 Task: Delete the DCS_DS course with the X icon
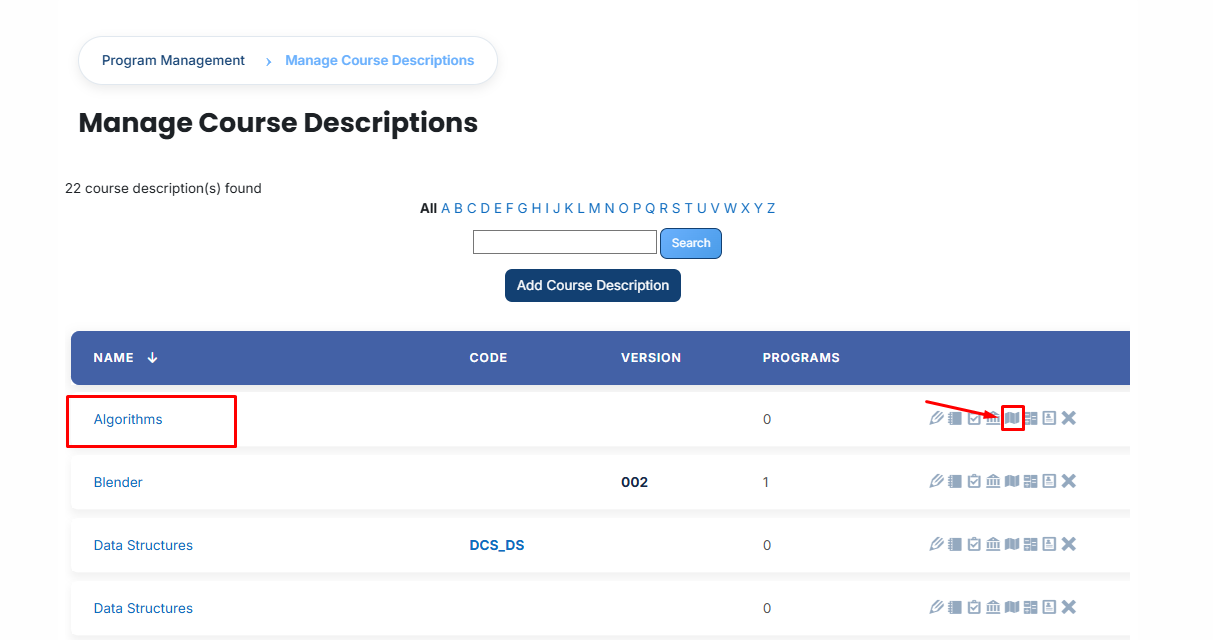[x=1068, y=544]
